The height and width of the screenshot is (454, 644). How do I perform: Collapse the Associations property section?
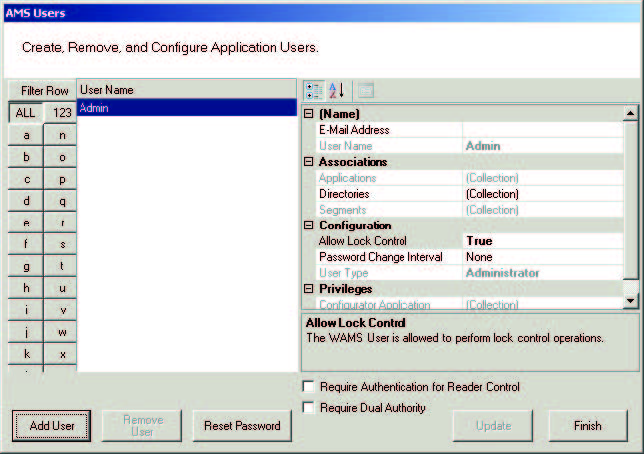click(309, 162)
